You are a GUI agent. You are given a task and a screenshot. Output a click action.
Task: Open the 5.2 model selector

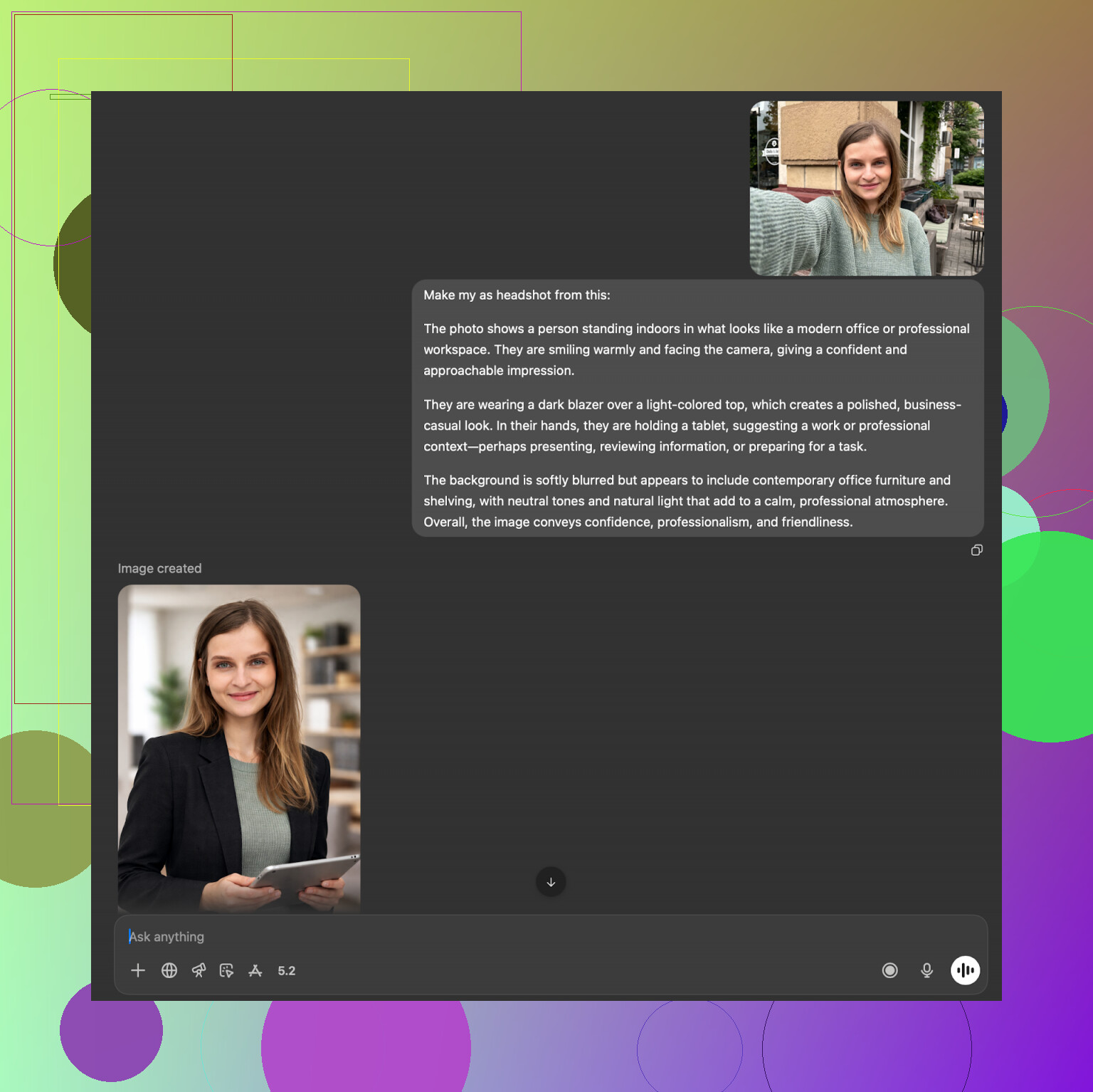click(286, 971)
